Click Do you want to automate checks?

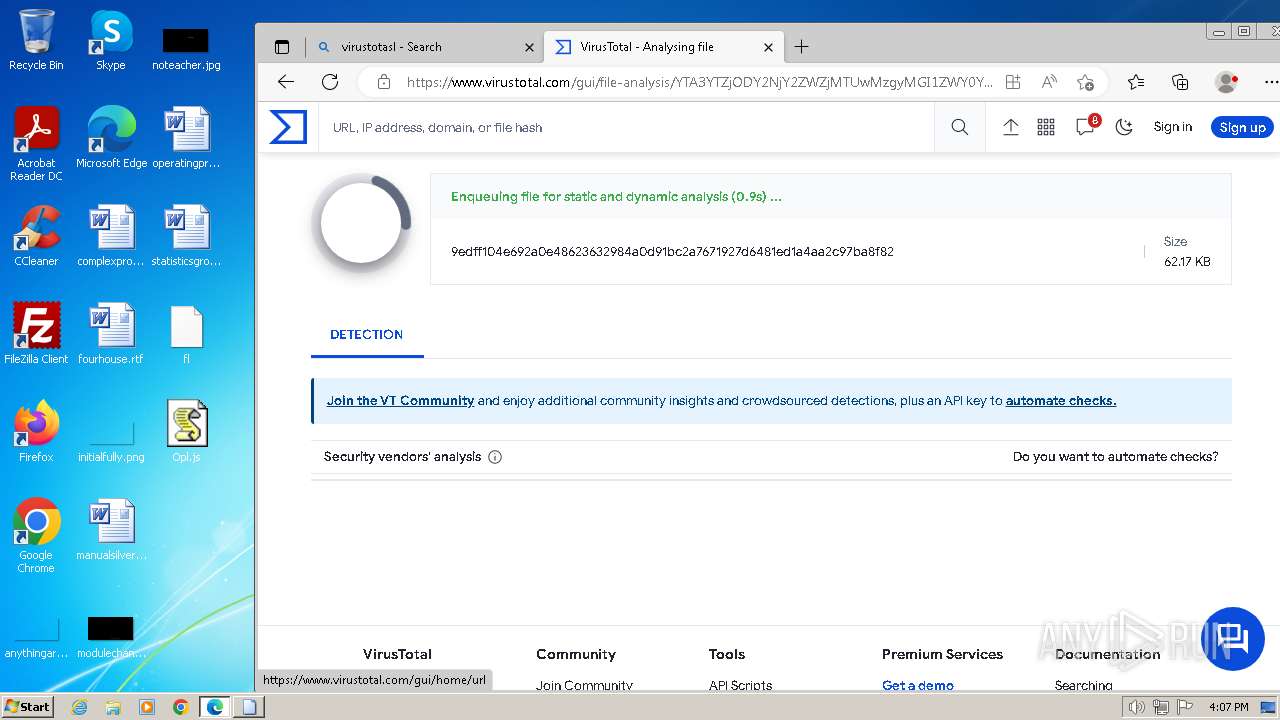(x=1115, y=456)
